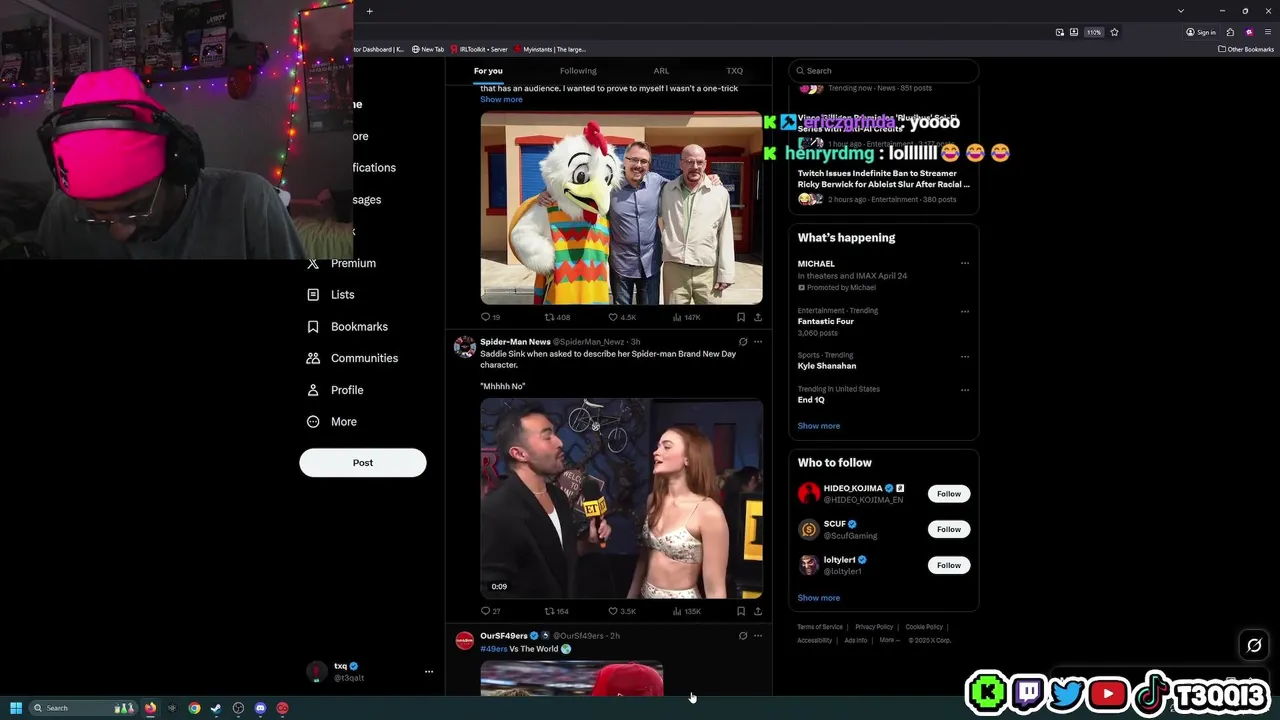This screenshot has height=720, width=1280.
Task: Like the chicken mascot photo post
Action: point(622,317)
